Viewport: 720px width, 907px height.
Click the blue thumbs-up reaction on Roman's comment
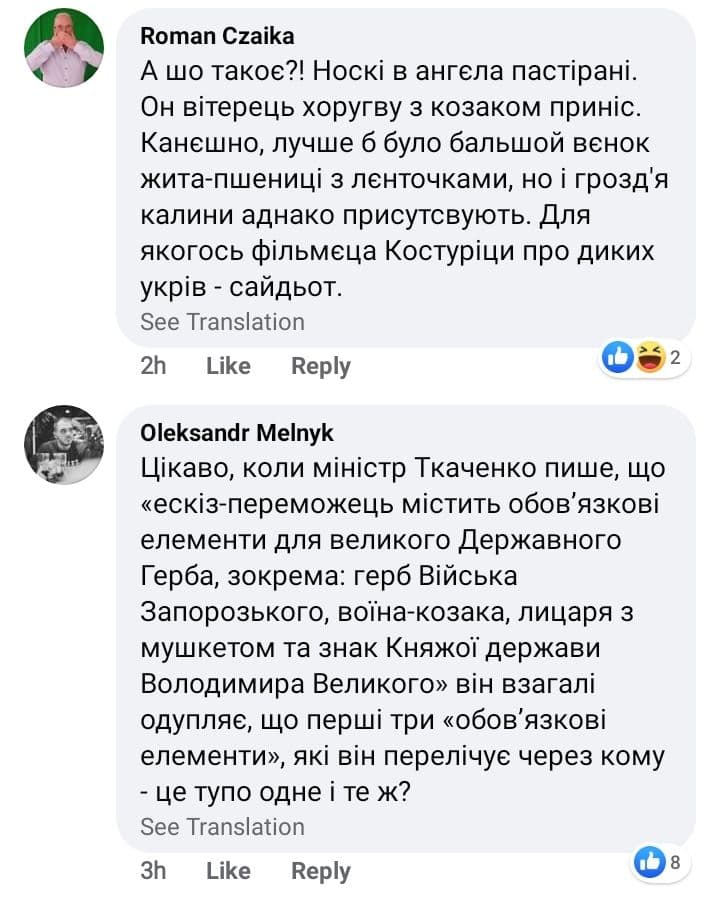coord(619,356)
